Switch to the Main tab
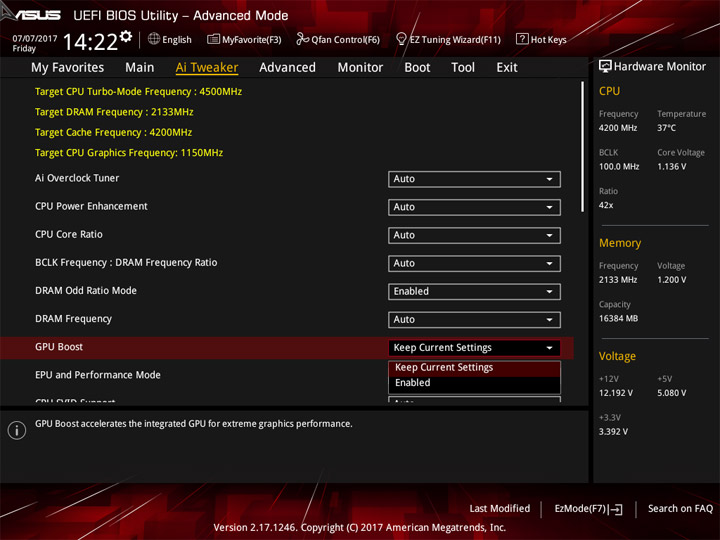Viewport: 720px width, 540px height. click(140, 68)
